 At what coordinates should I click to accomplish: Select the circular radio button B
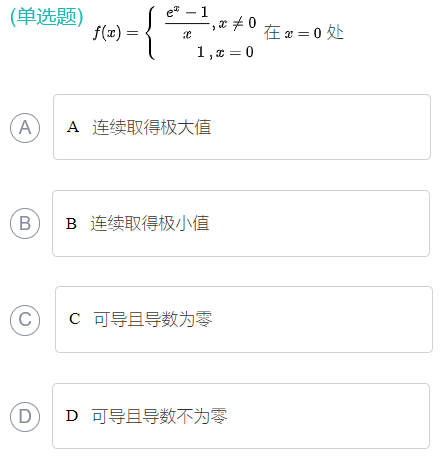[25, 223]
